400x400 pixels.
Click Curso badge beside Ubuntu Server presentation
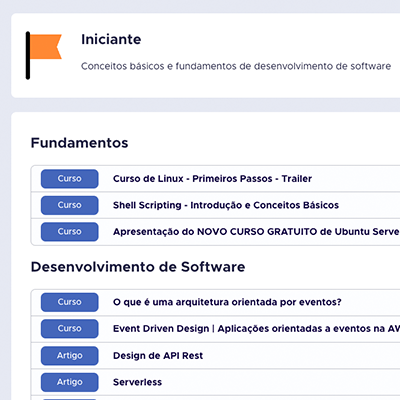pyautogui.click(x=69, y=232)
